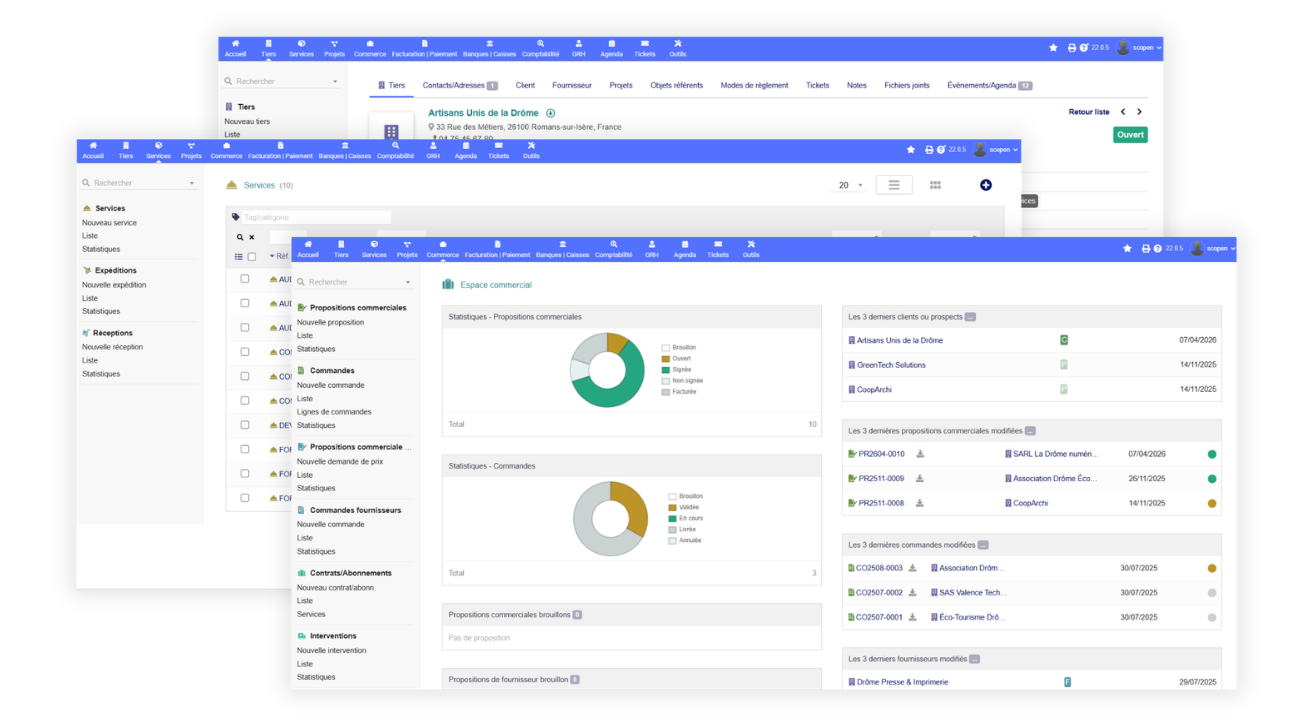Click the magnifier search icon in Services filter row
Image resolution: width=1314 pixels, height=728 pixels.
240,238
